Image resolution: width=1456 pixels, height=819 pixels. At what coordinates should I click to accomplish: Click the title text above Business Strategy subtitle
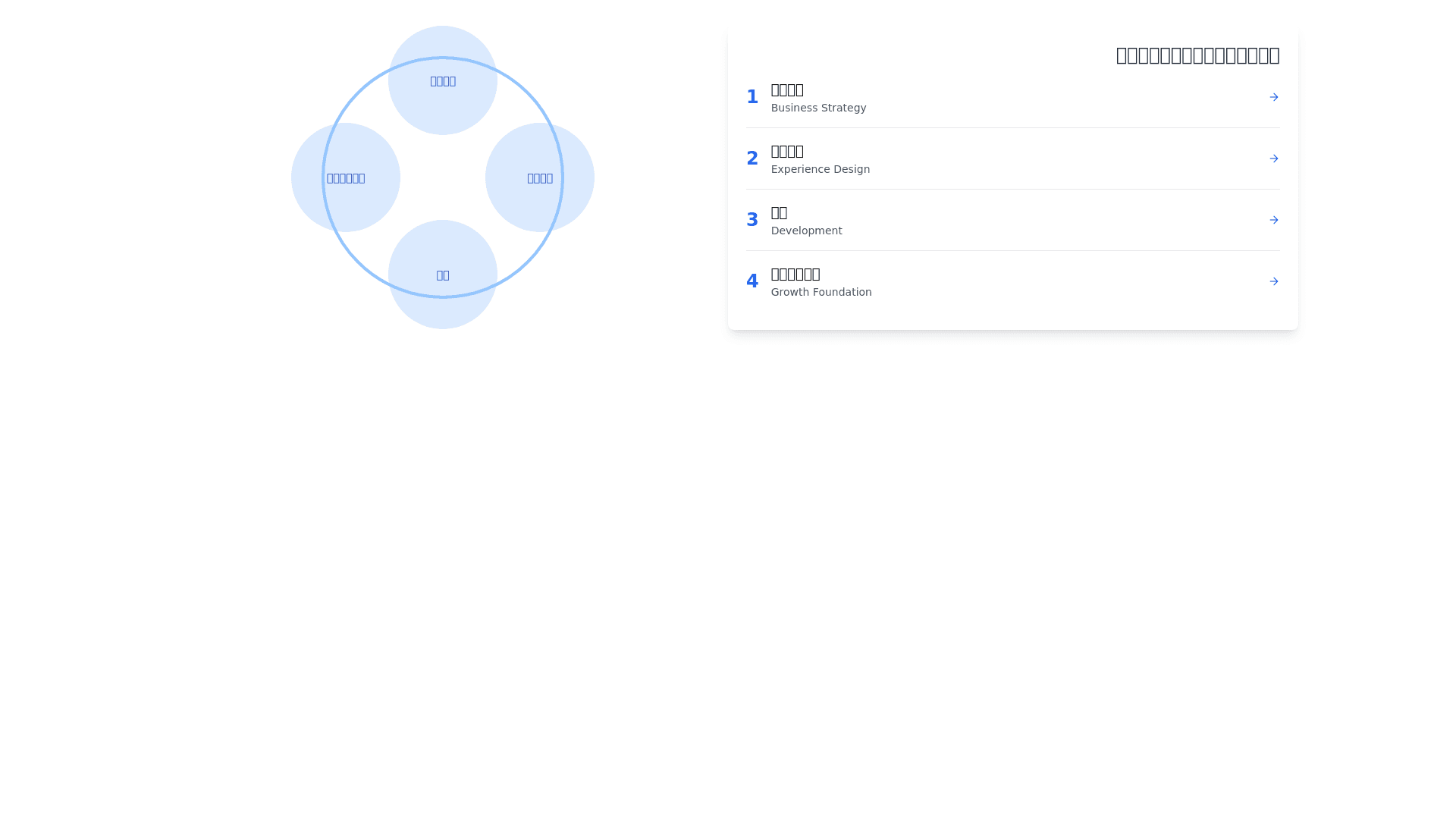[787, 90]
